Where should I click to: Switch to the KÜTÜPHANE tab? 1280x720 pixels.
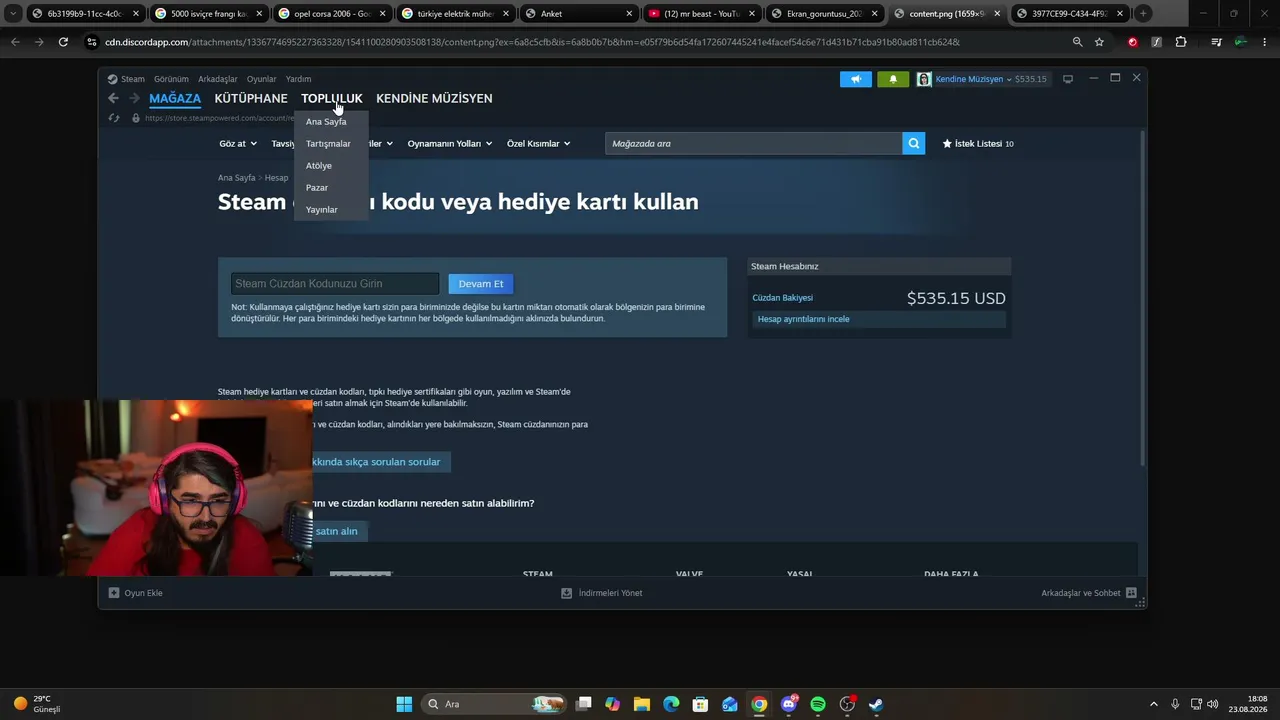(251, 98)
